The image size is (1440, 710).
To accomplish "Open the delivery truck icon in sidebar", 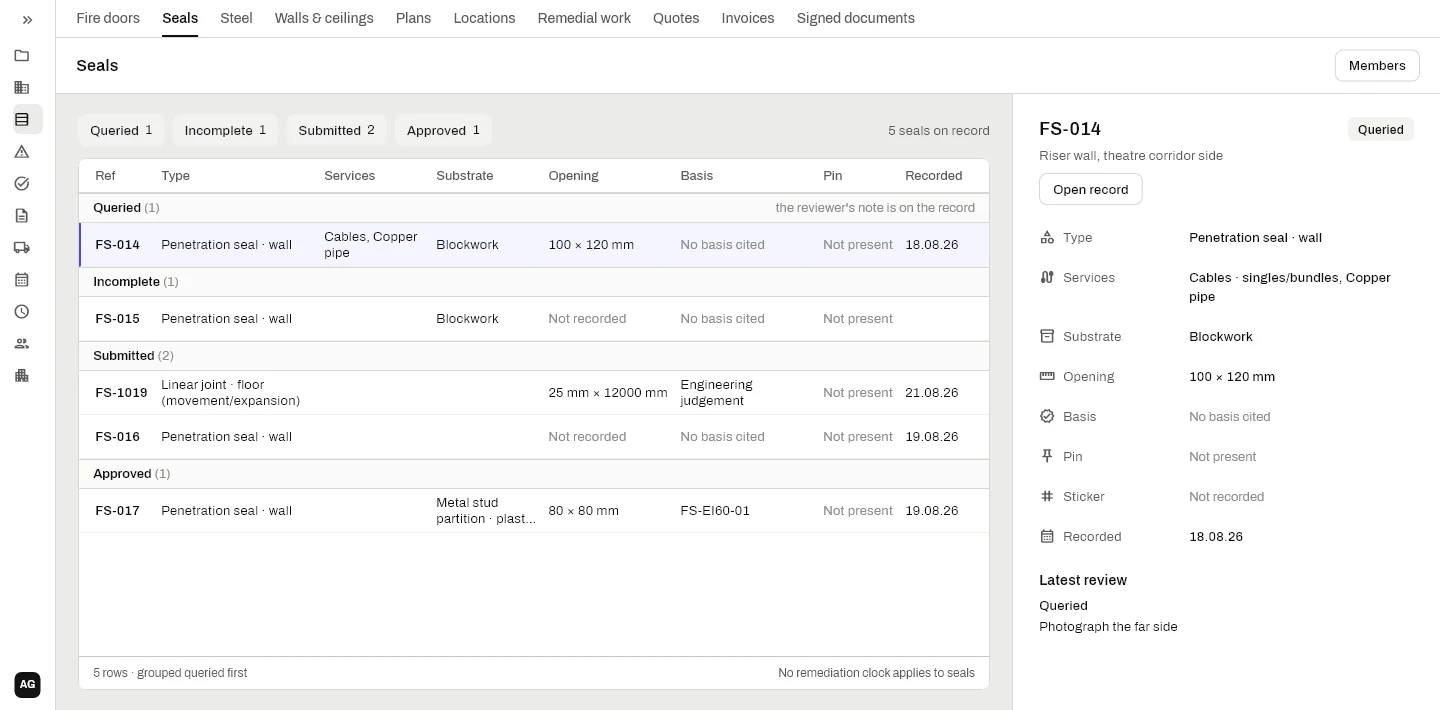I will [x=22, y=248].
